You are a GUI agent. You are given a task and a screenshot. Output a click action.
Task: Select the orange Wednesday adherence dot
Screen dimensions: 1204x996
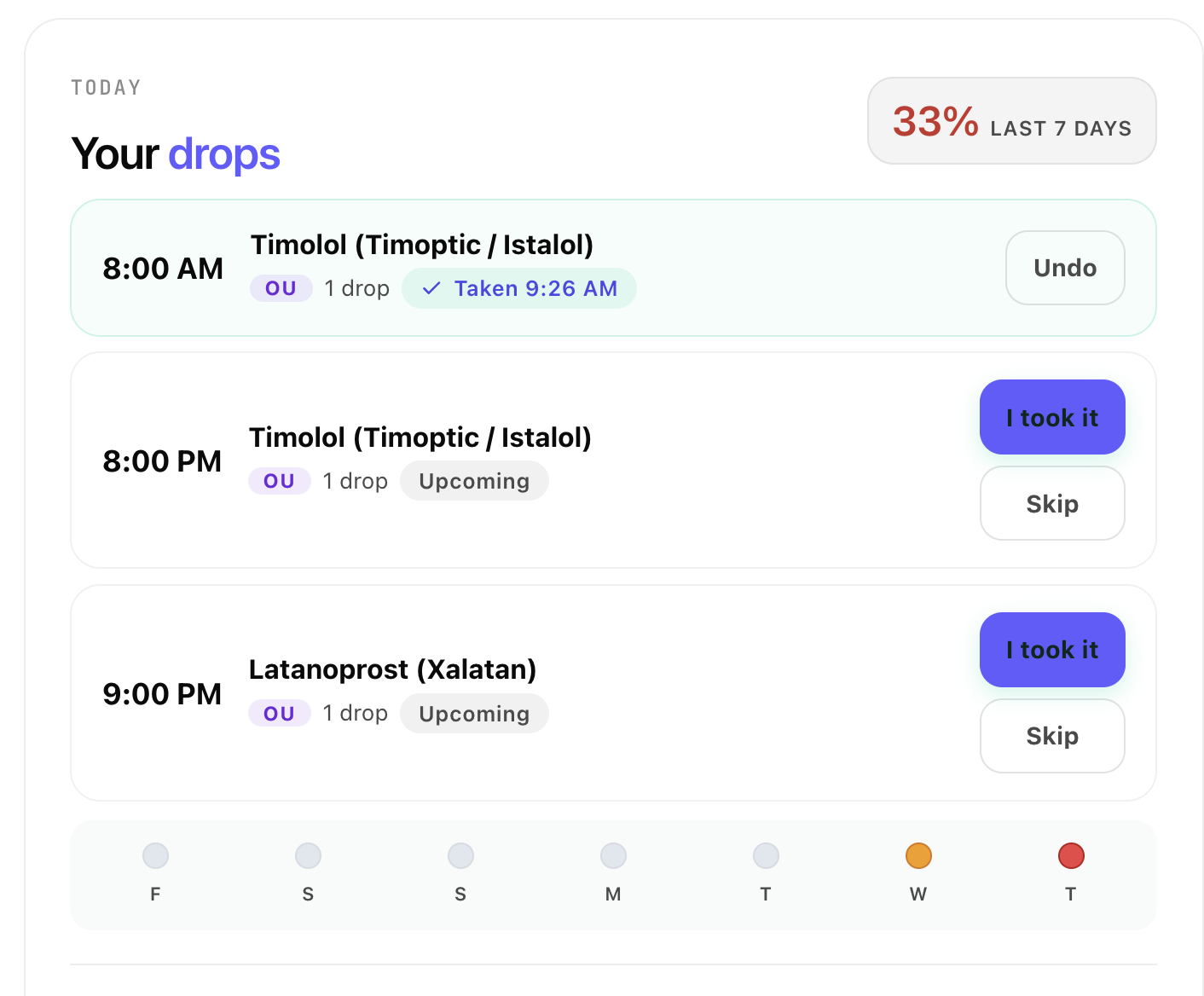(918, 855)
